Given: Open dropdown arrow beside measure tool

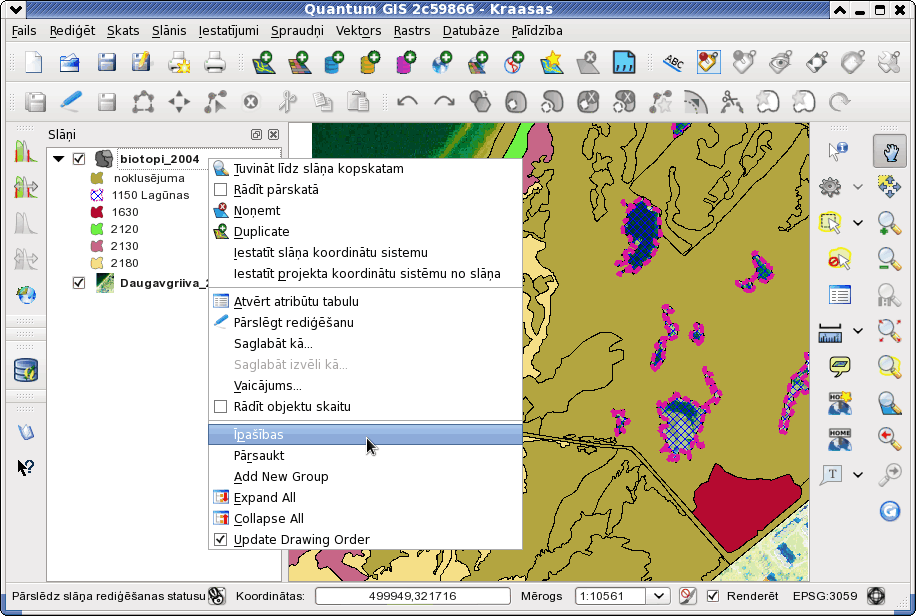Looking at the screenshot, I should tap(858, 331).
